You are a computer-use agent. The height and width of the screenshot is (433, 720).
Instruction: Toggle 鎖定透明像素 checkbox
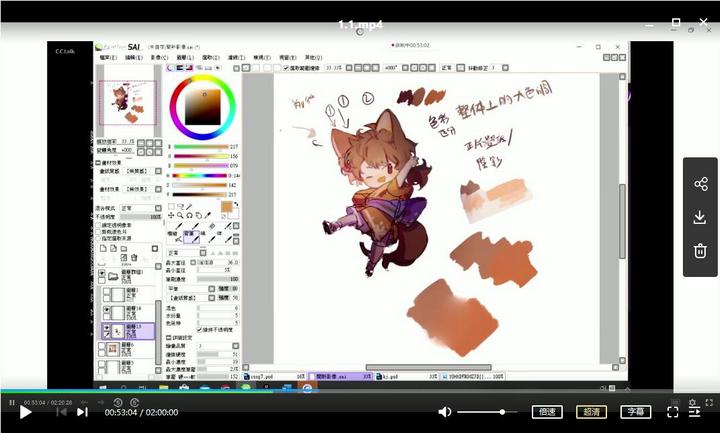pyautogui.click(x=98, y=225)
